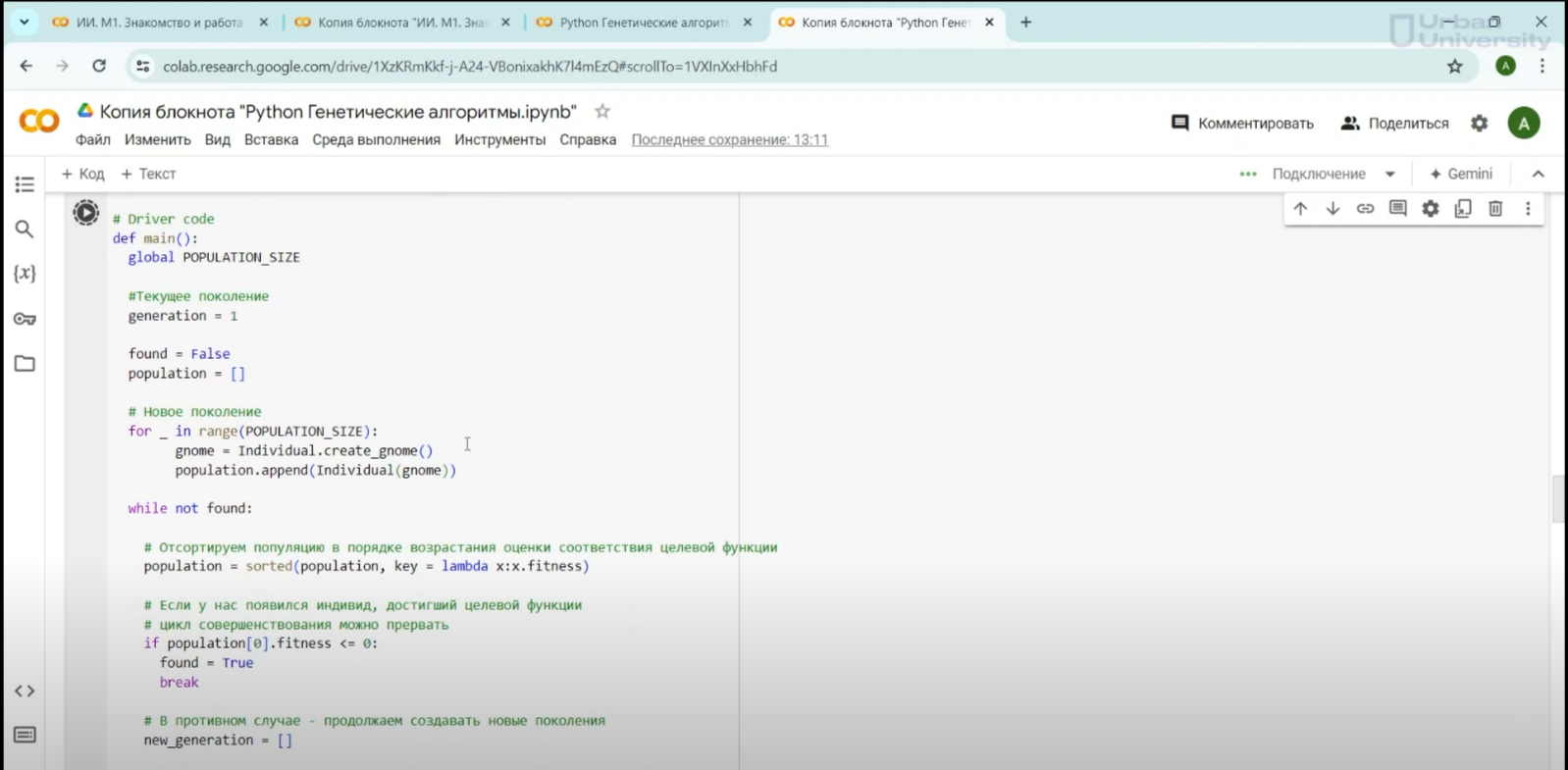Viewport: 1568px width, 770px height.
Task: Click the vertical scrollbar thumb
Action: pyautogui.click(x=1557, y=499)
